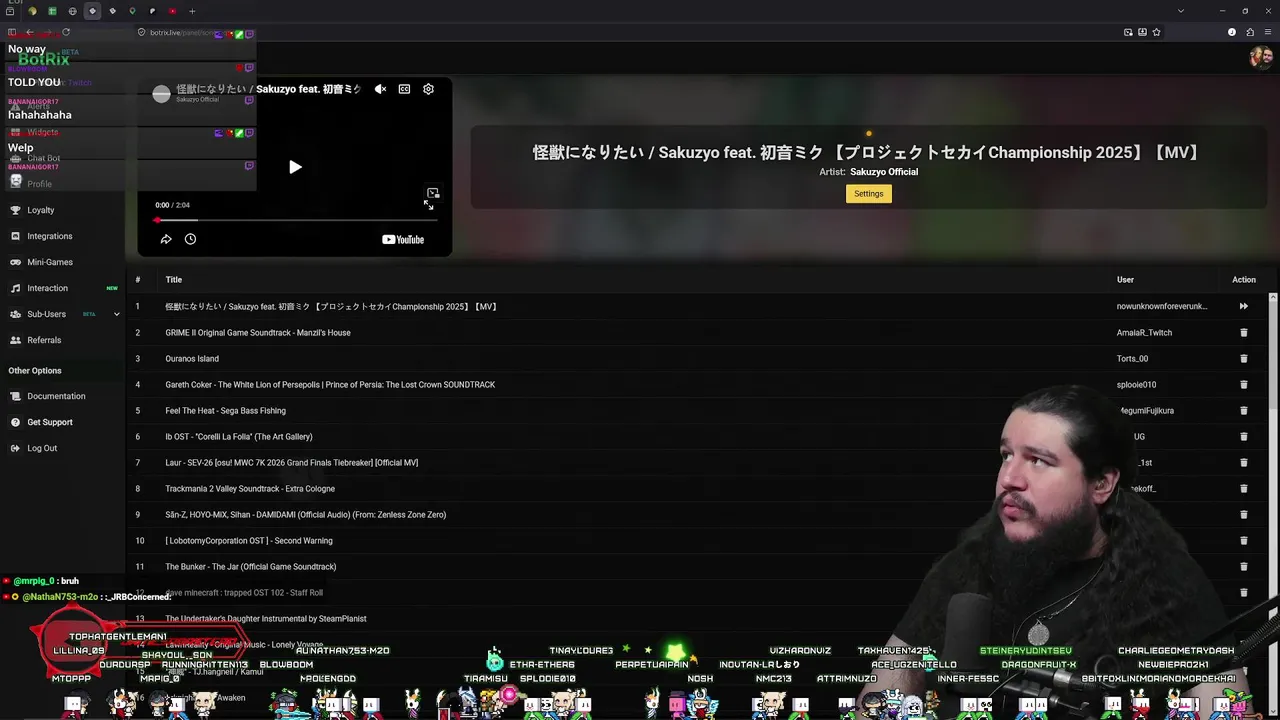Screen dimensions: 1280x720
Task: Delete the GRIME II Manzil's House song
Action: click(1244, 332)
